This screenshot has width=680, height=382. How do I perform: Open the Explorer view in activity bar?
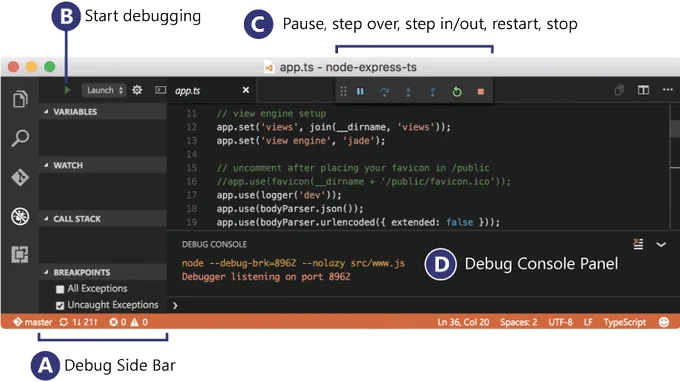pos(20,99)
